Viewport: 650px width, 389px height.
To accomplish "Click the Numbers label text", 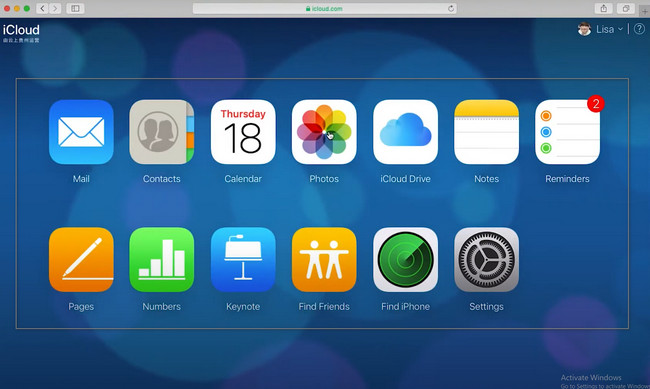I will coord(162,306).
